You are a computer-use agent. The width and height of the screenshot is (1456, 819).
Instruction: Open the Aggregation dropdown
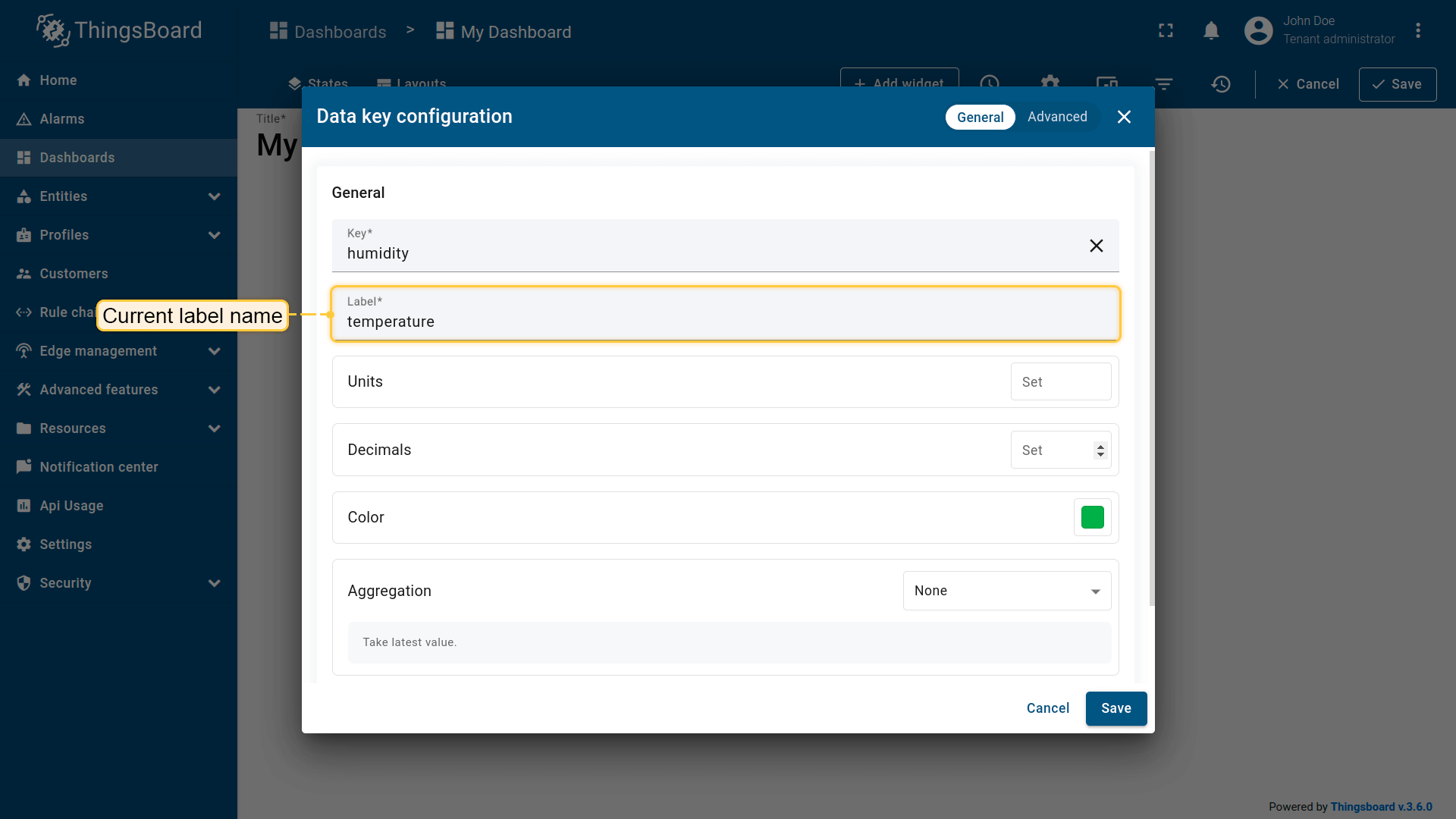1006,591
